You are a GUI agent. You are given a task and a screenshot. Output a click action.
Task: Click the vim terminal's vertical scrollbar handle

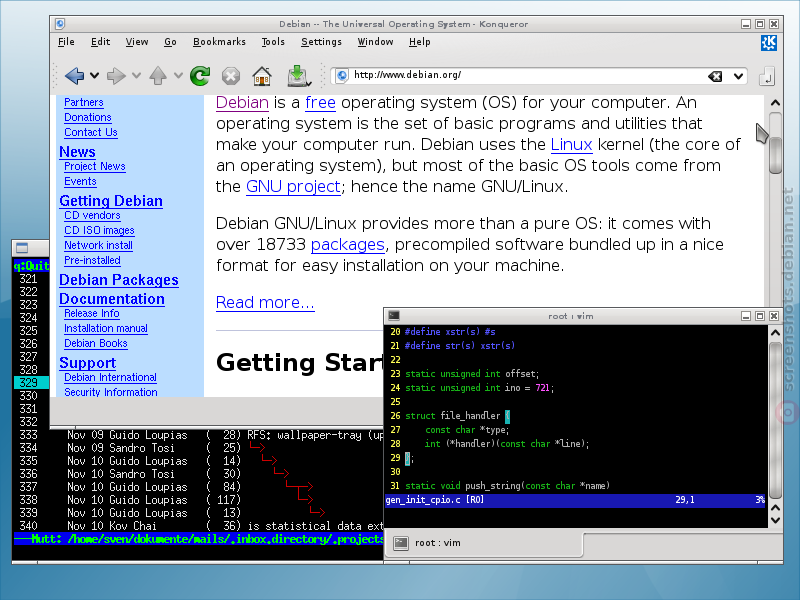(776, 420)
